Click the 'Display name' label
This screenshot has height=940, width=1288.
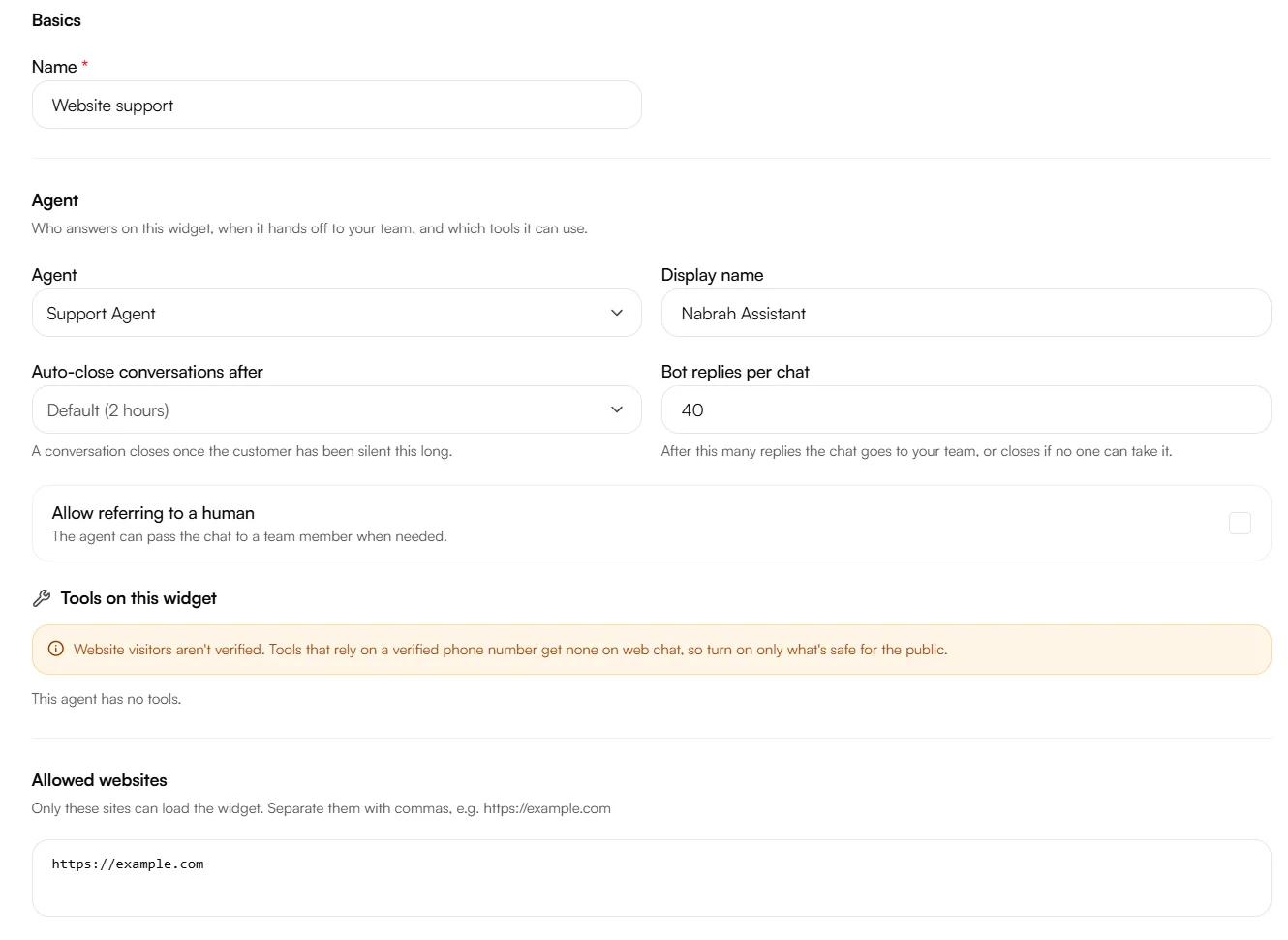[712, 275]
